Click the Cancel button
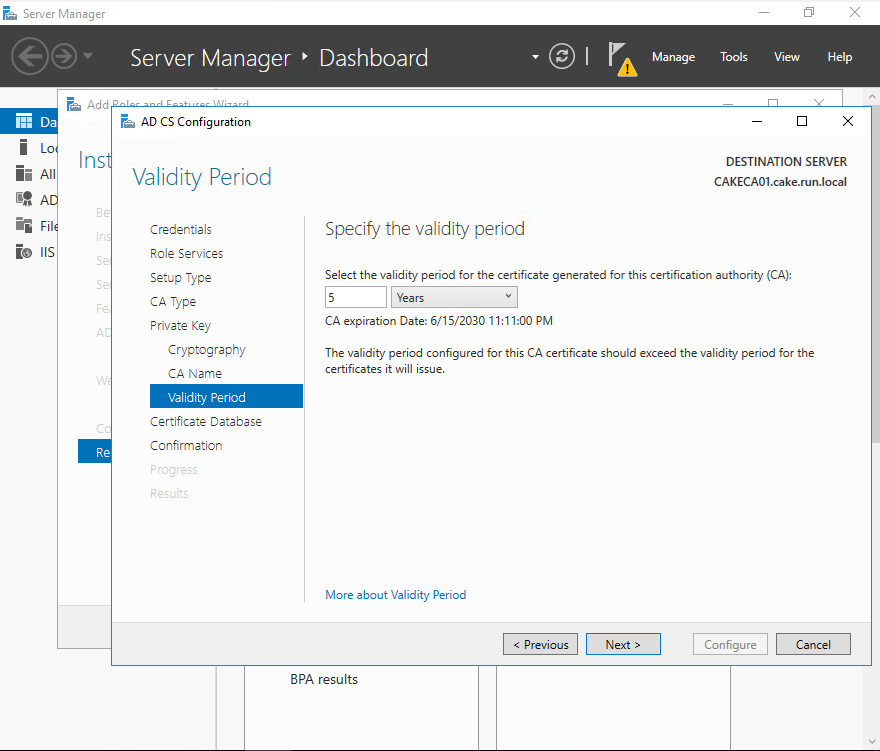The width and height of the screenshot is (880, 751). click(813, 644)
